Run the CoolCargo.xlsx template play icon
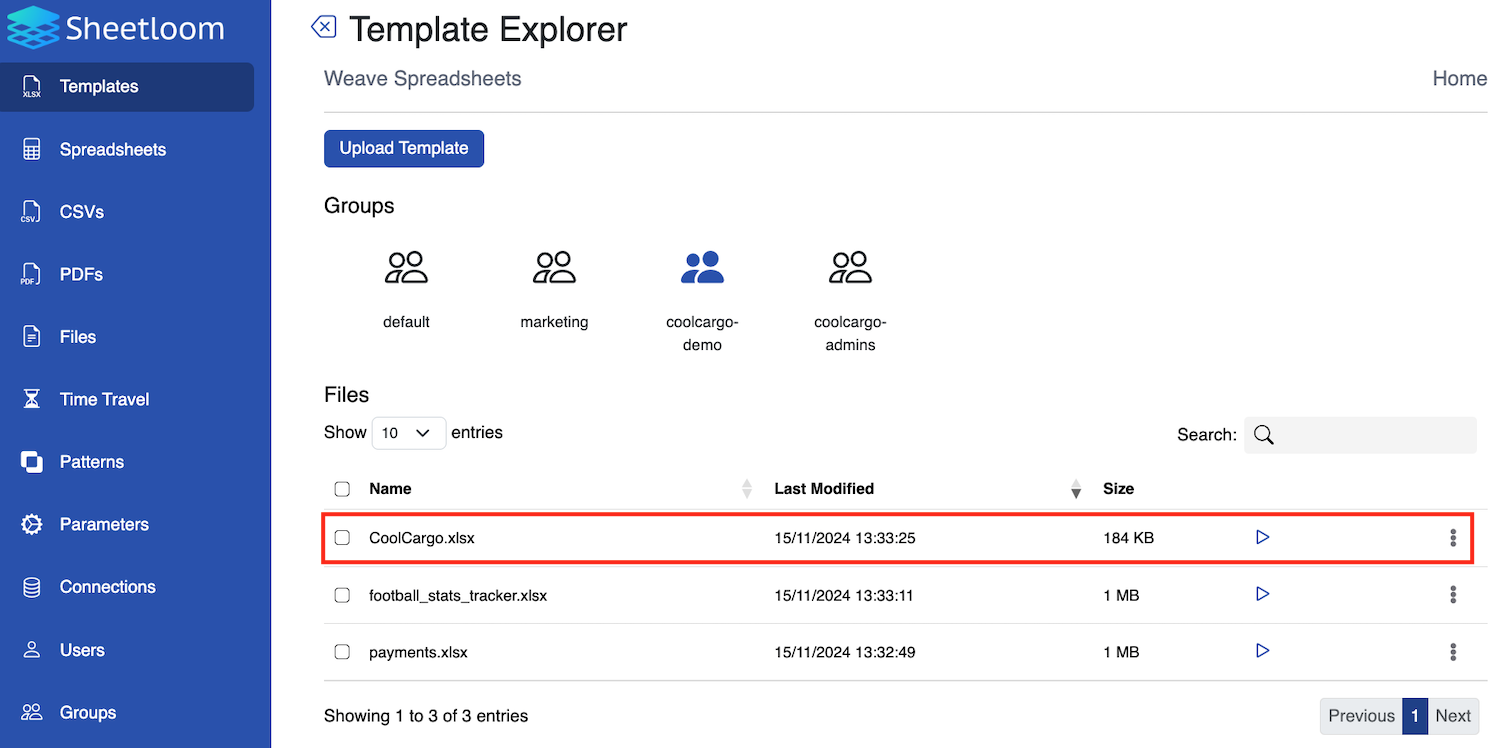Viewport: 1500px width, 748px height. coord(1262,538)
